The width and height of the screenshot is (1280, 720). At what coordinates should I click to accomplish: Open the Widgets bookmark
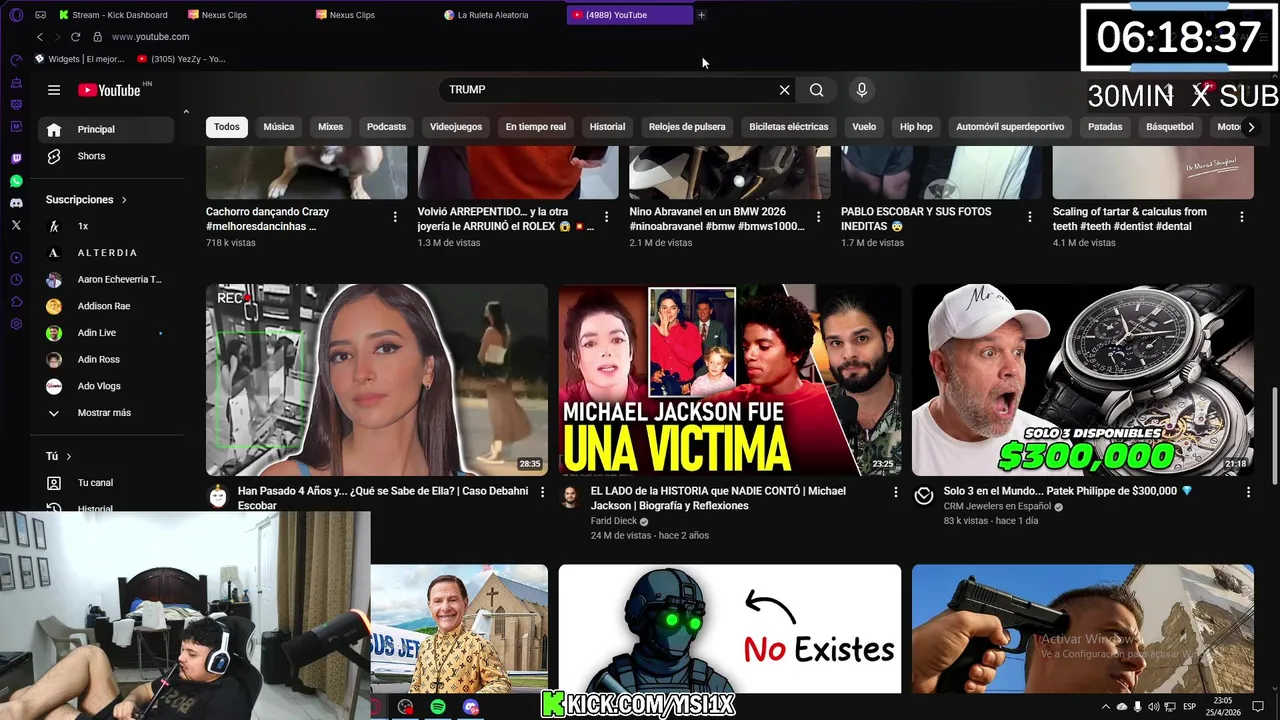point(80,59)
